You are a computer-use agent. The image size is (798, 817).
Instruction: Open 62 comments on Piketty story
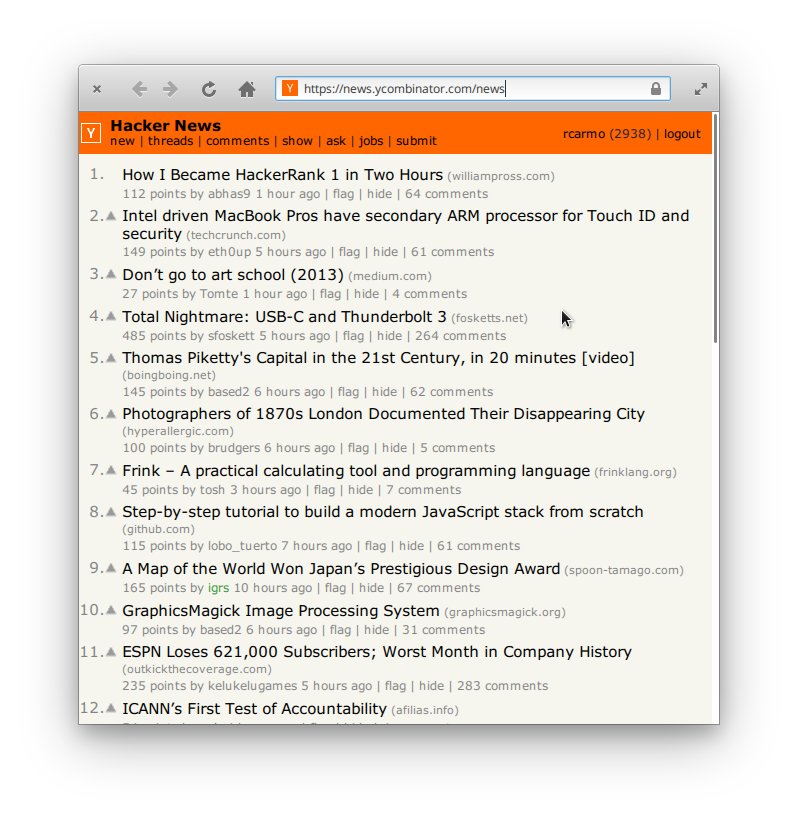pos(452,392)
